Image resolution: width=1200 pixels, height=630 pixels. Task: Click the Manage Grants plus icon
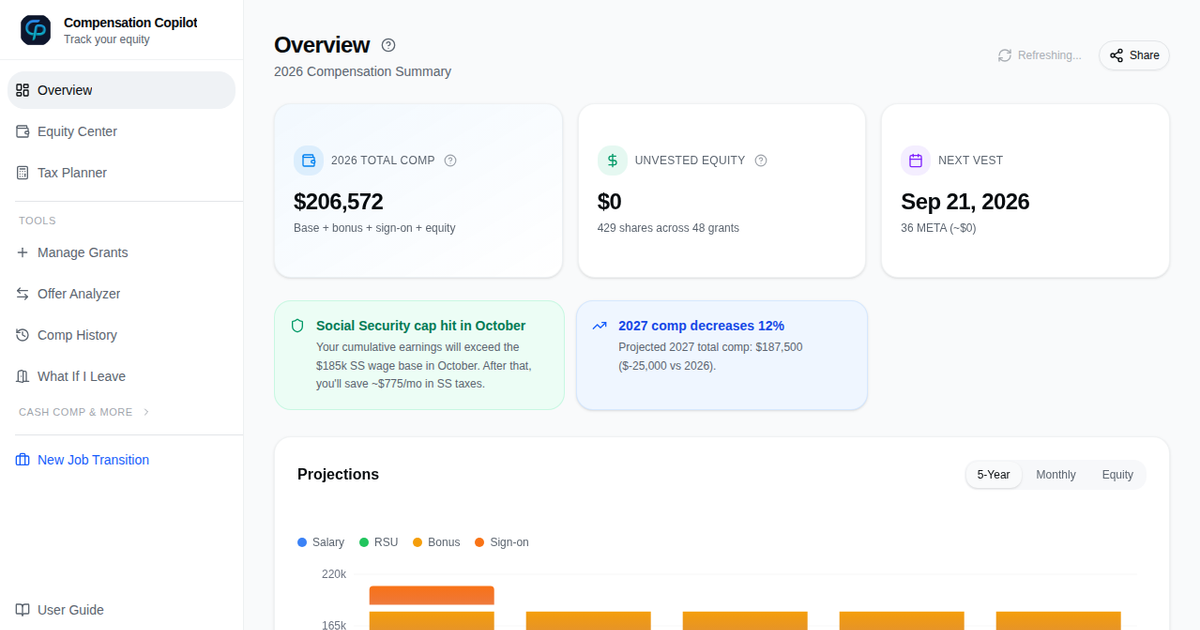(23, 253)
